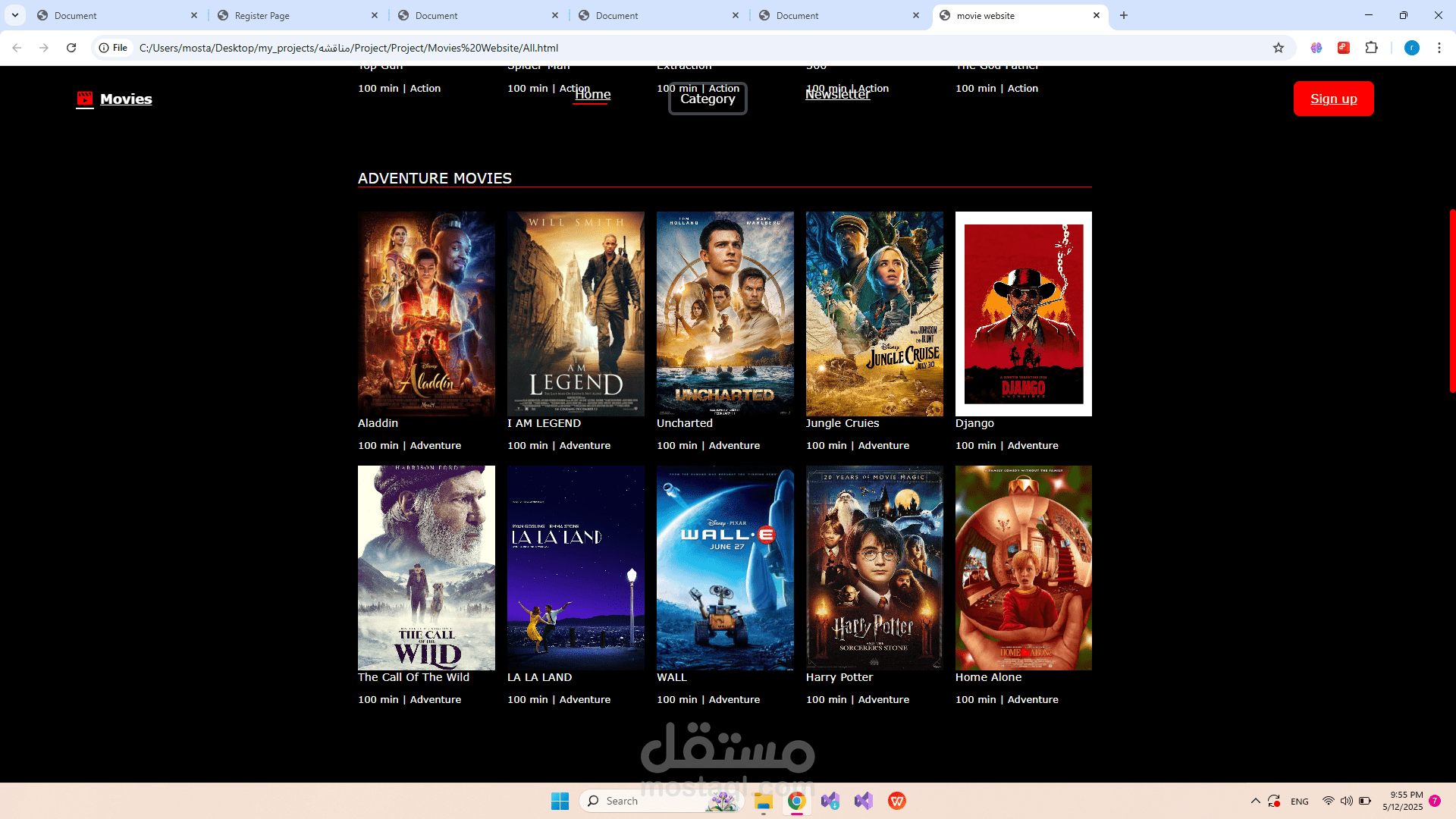The height and width of the screenshot is (819, 1456).
Task: Go back with browser back arrow
Action: pos(17,48)
